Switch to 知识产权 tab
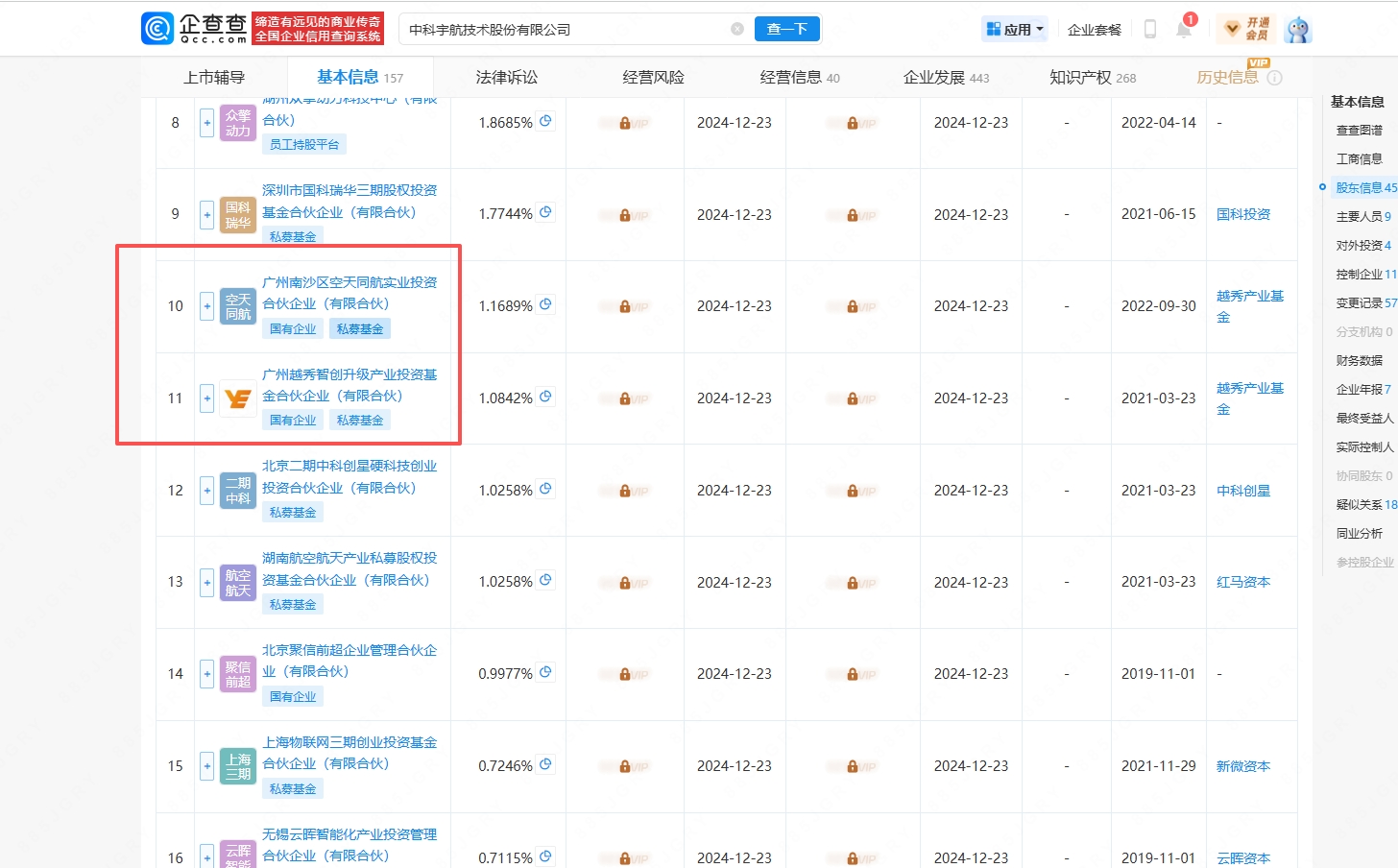Viewport: 1398px width, 868px height. [1093, 77]
